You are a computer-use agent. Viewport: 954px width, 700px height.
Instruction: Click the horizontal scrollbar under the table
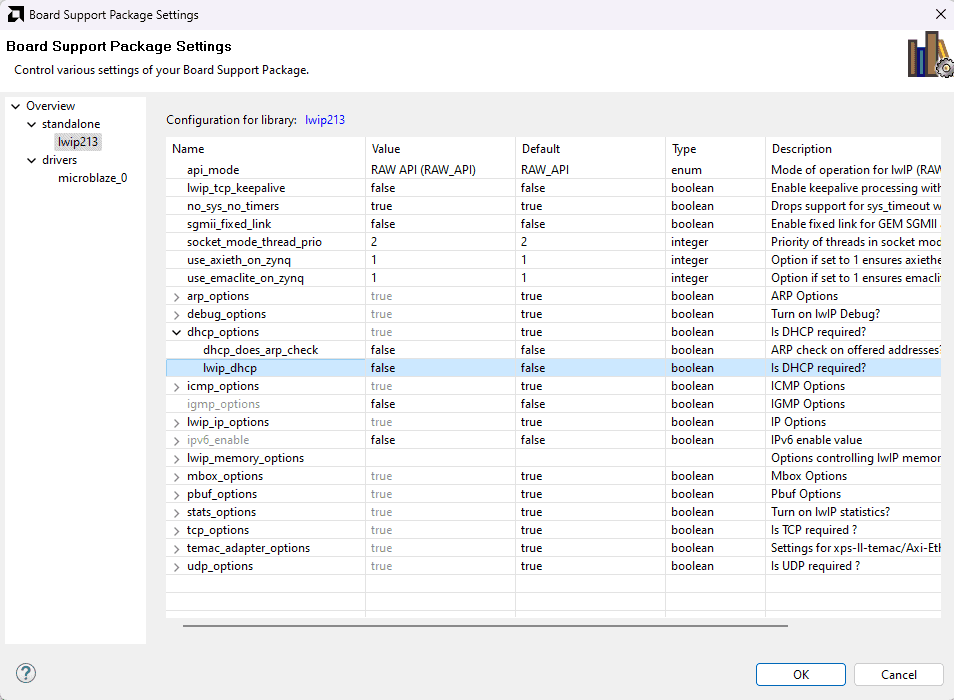[485, 626]
